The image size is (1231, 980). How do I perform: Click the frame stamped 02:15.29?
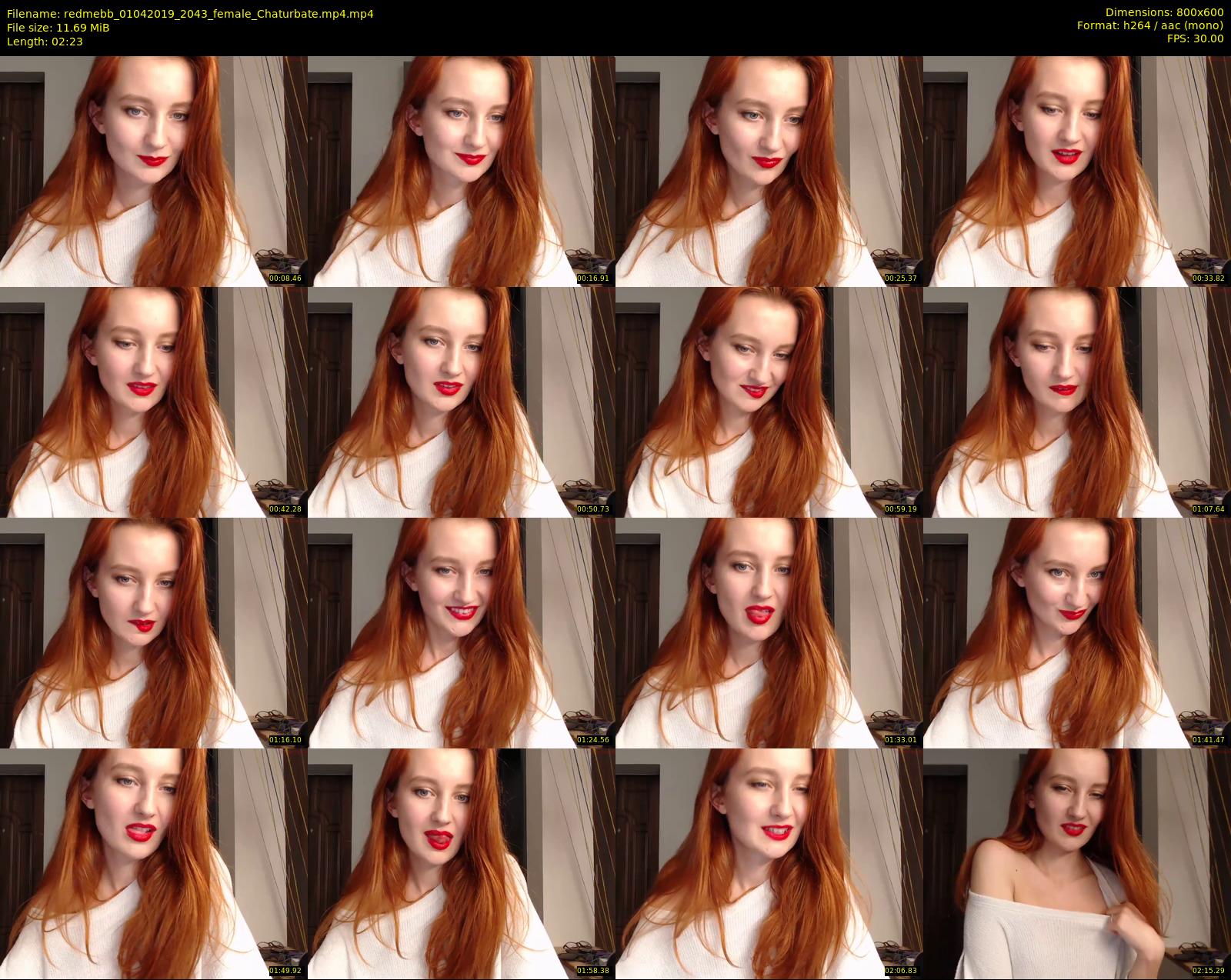pyautogui.click(x=1077, y=863)
